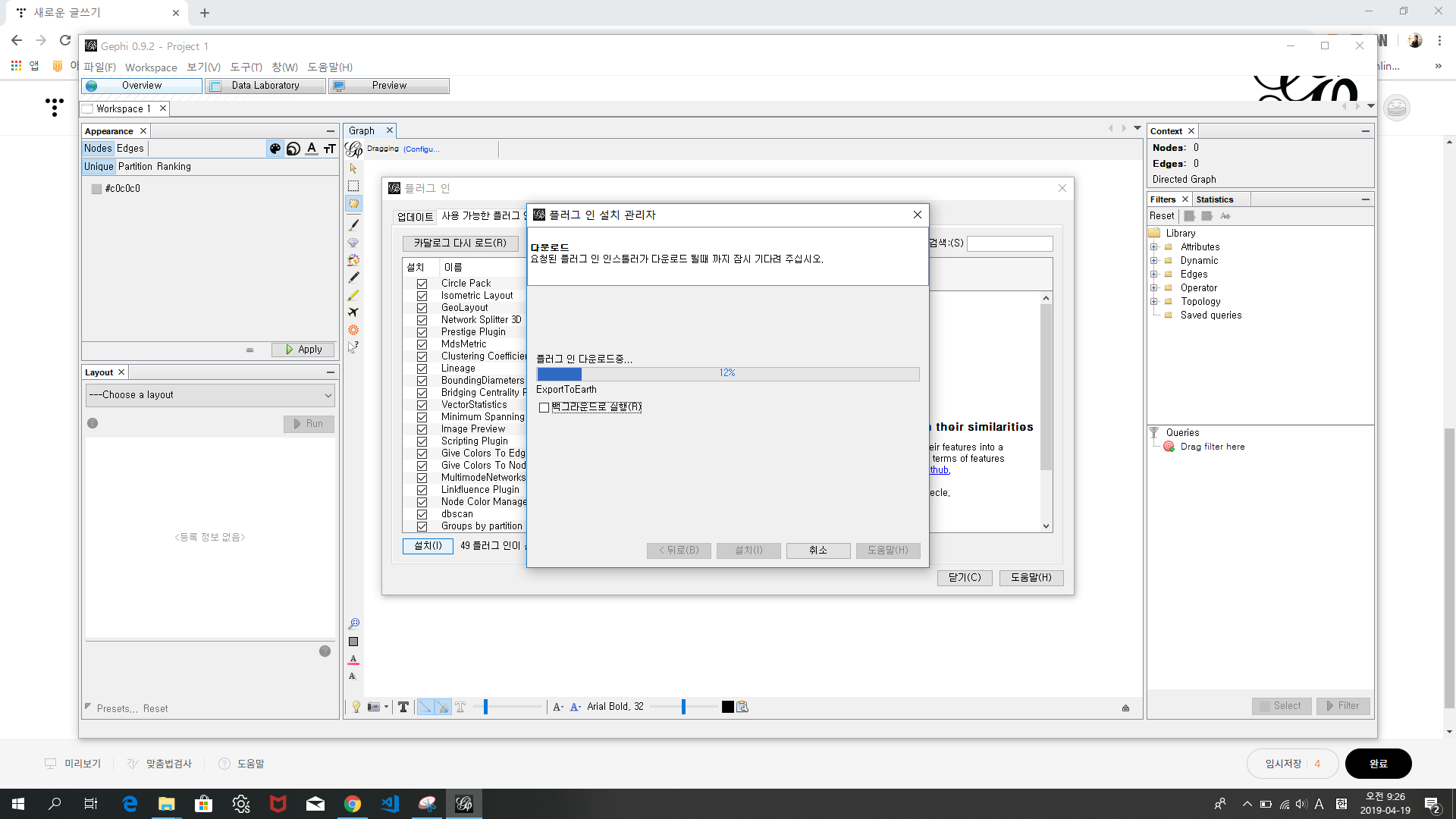Click the light bulb background color icon
This screenshot has height=819, width=1456.
(x=356, y=707)
